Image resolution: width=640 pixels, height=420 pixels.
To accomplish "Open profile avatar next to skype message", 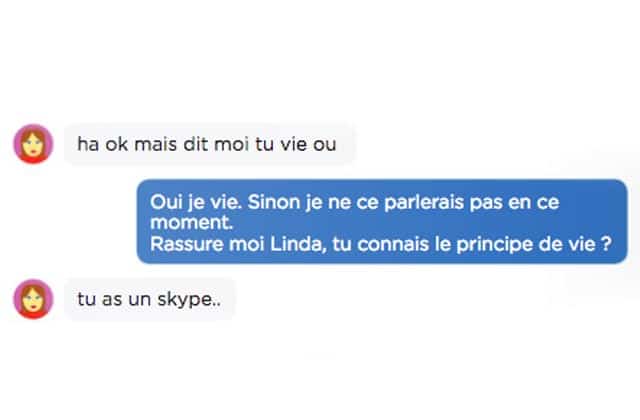I will click(32, 299).
